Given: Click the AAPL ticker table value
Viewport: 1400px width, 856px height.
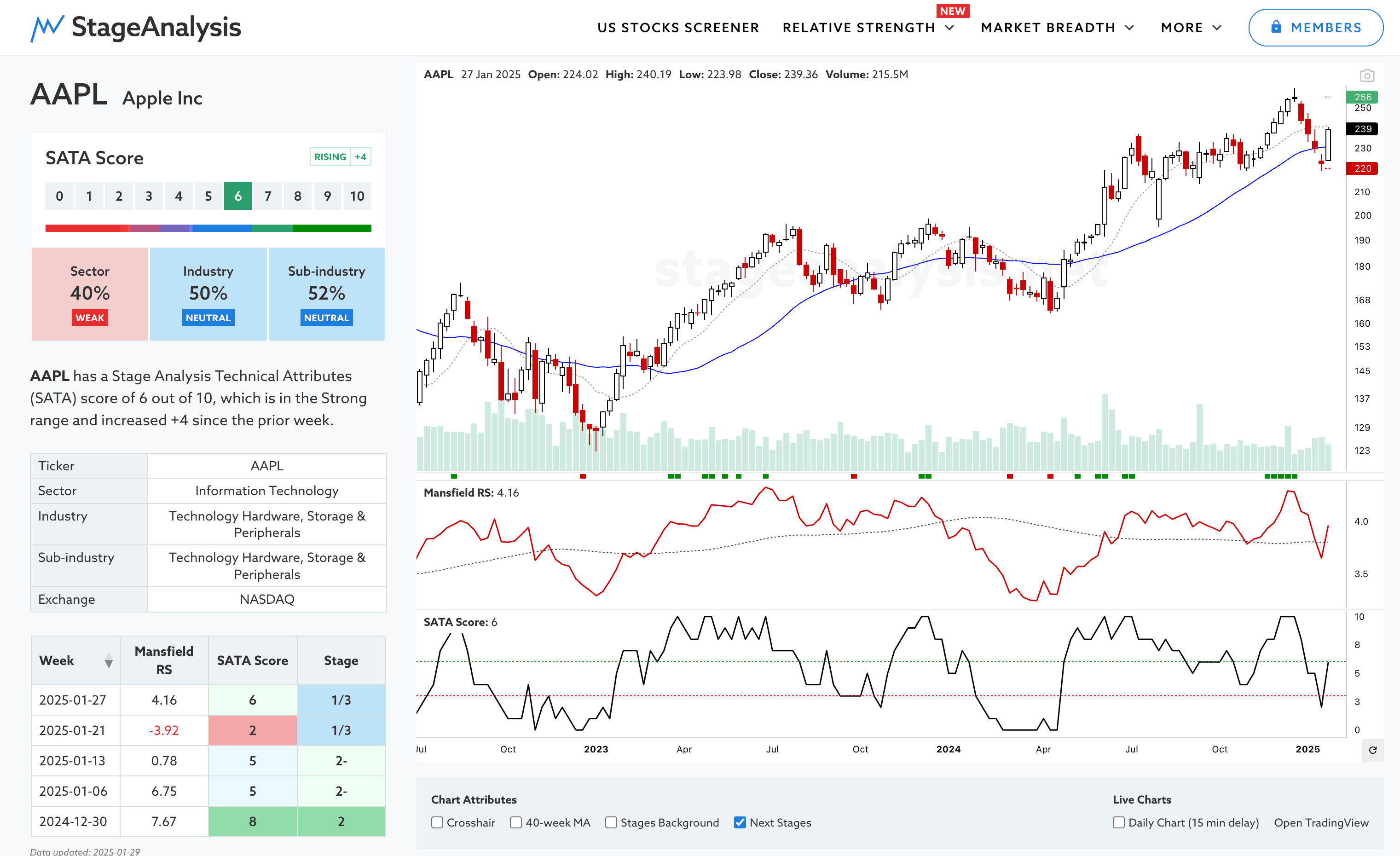Looking at the screenshot, I should [x=267, y=466].
